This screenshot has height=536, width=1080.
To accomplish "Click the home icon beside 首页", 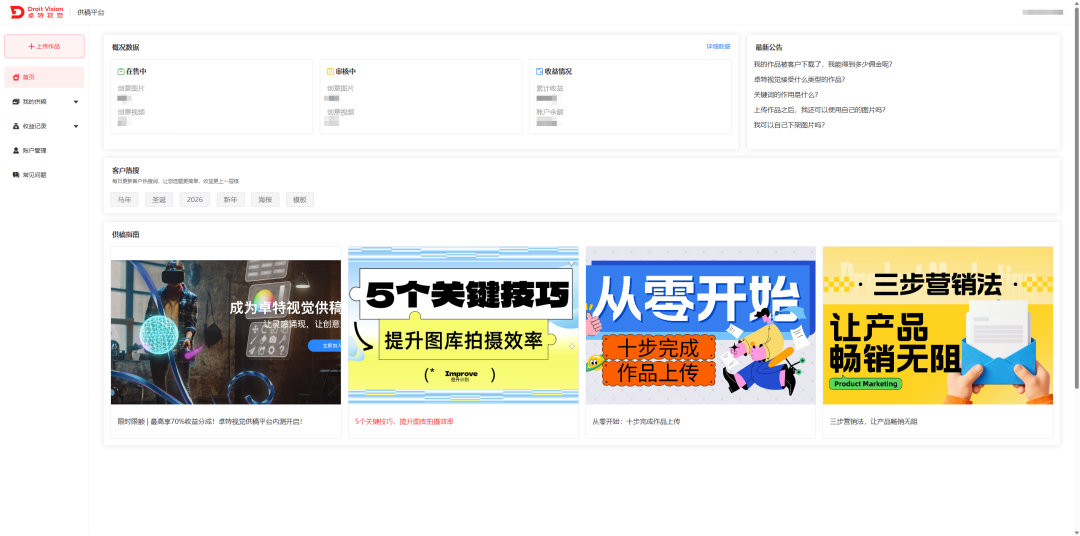I will 16,77.
